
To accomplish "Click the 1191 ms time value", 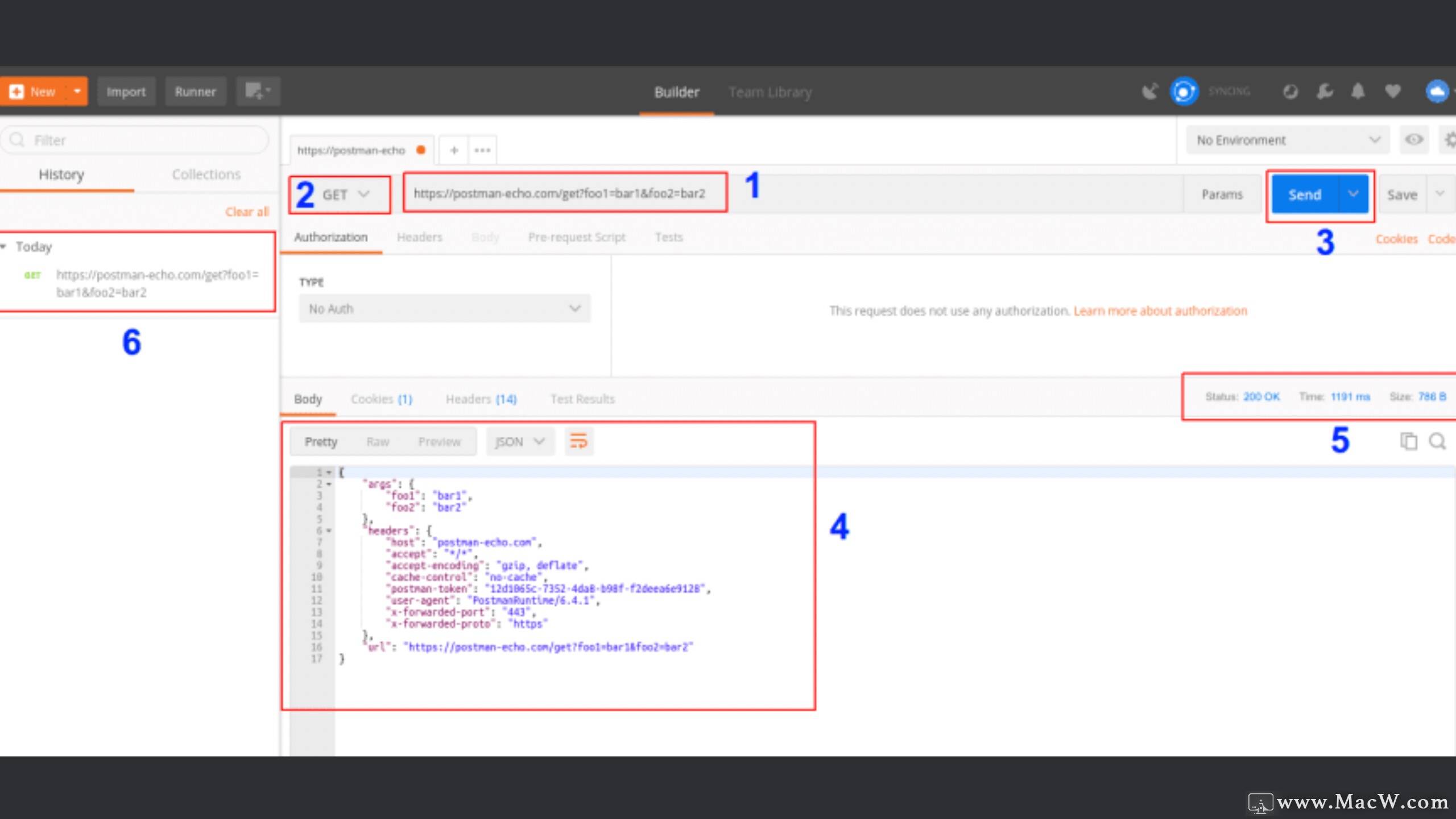I will tap(1350, 396).
